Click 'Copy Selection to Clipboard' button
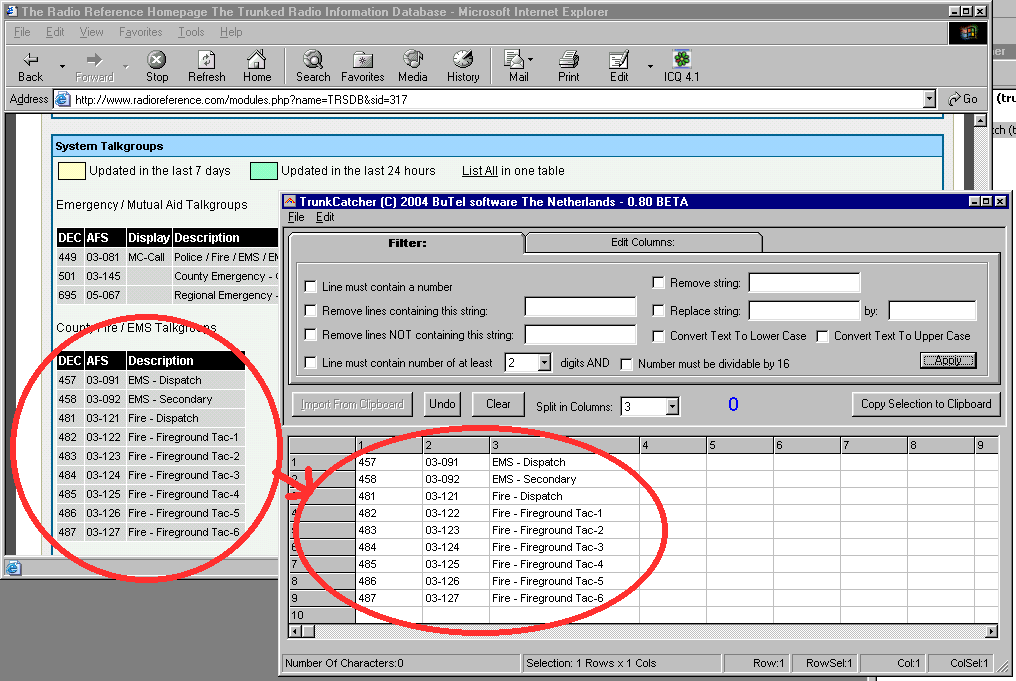 (x=926, y=404)
